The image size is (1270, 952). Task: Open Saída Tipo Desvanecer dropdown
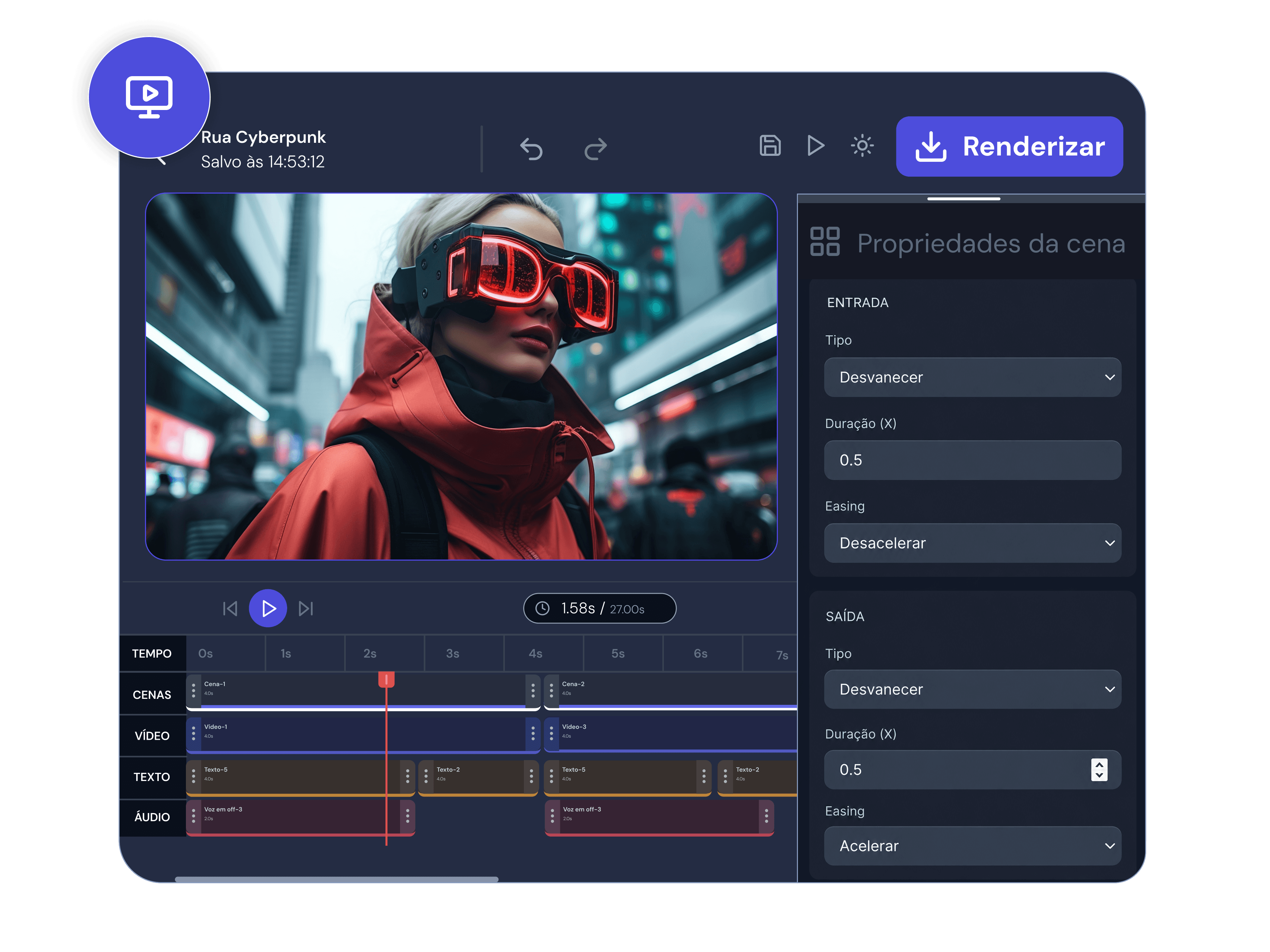(973, 689)
